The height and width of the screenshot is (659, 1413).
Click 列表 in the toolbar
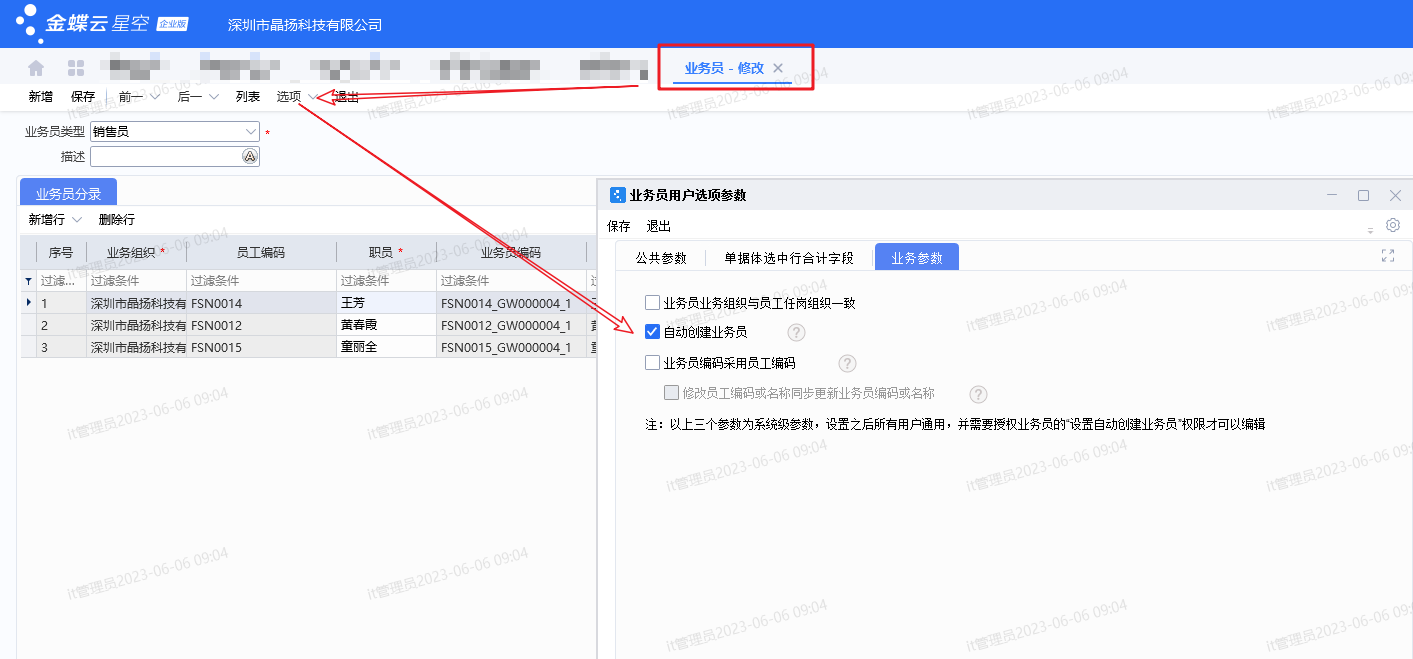click(x=248, y=97)
